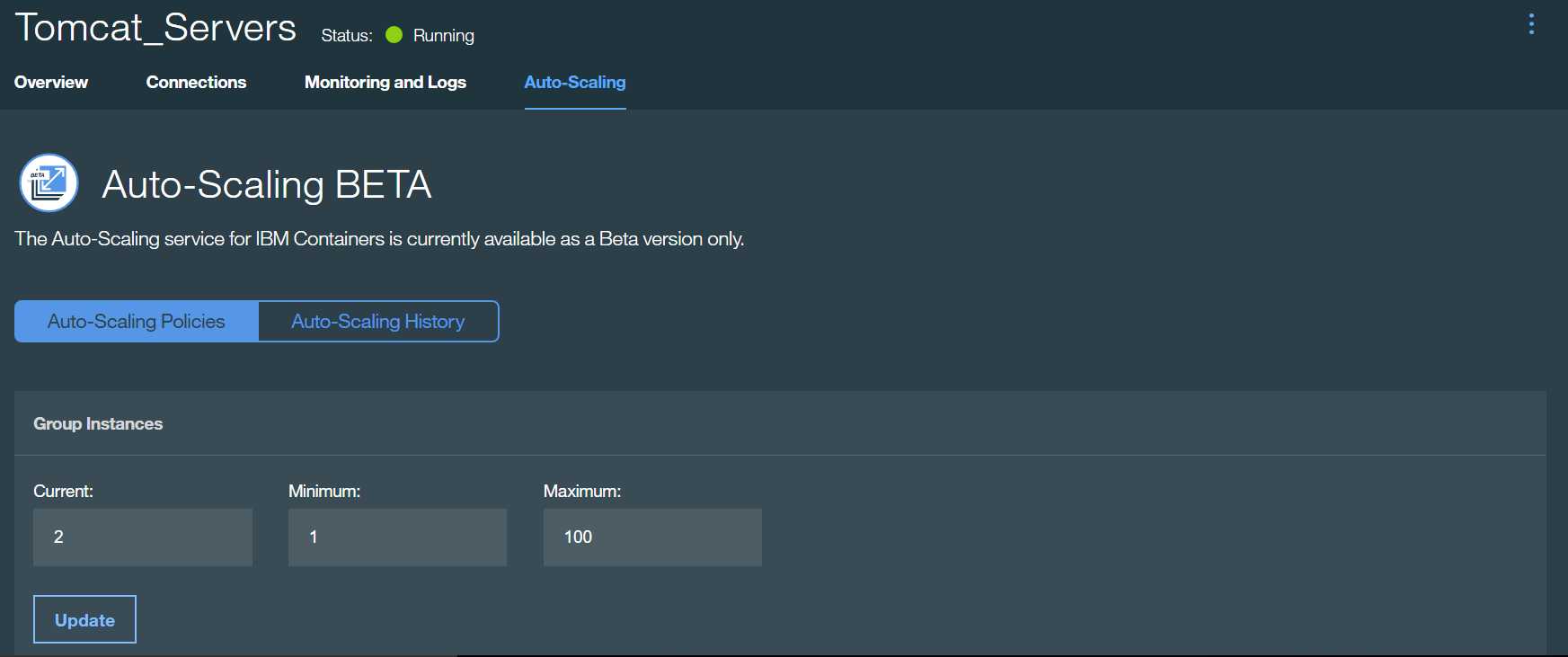Click the Beta version description text

pos(379,239)
